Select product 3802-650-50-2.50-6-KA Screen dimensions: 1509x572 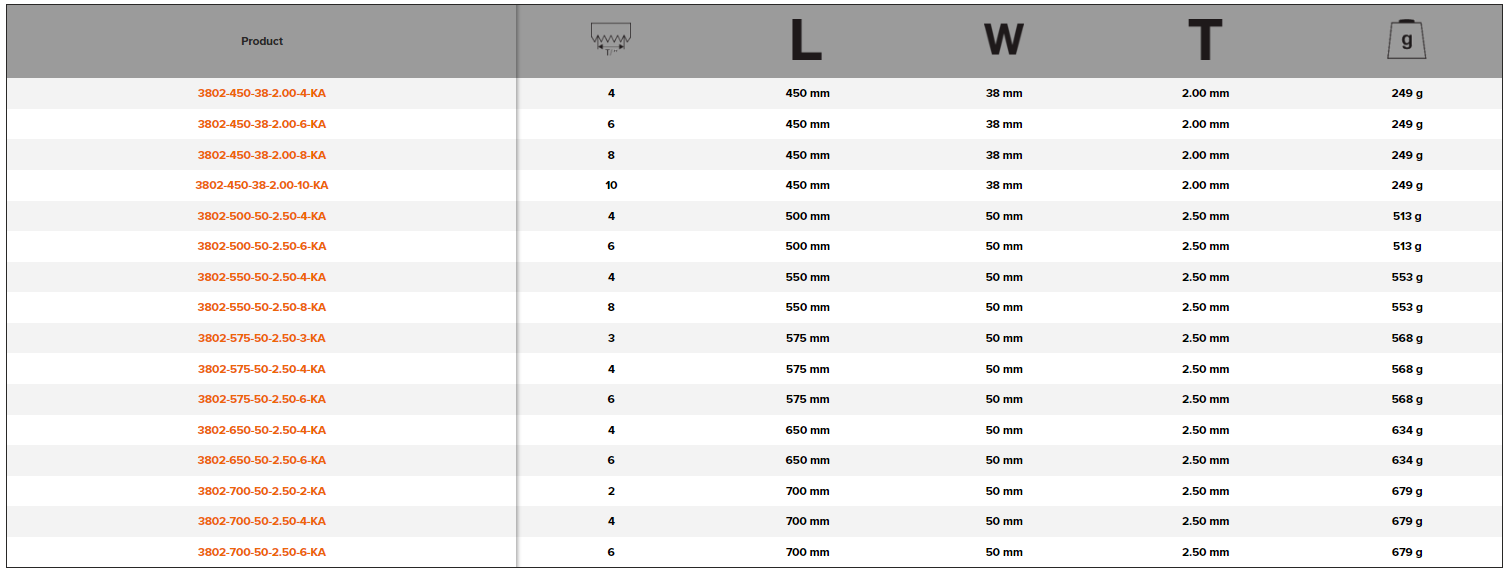pos(262,461)
